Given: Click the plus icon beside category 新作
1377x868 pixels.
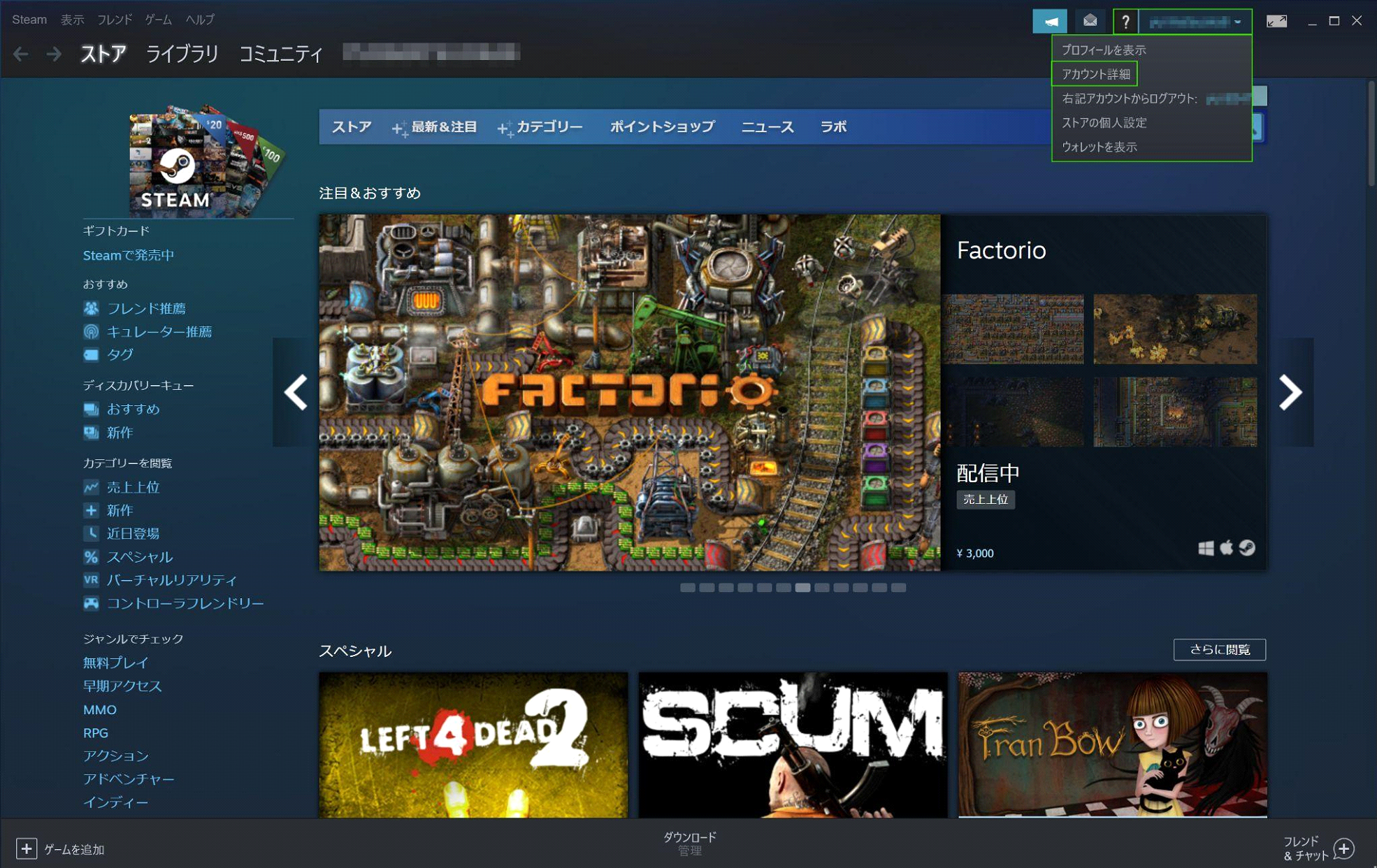Looking at the screenshot, I should [x=91, y=510].
